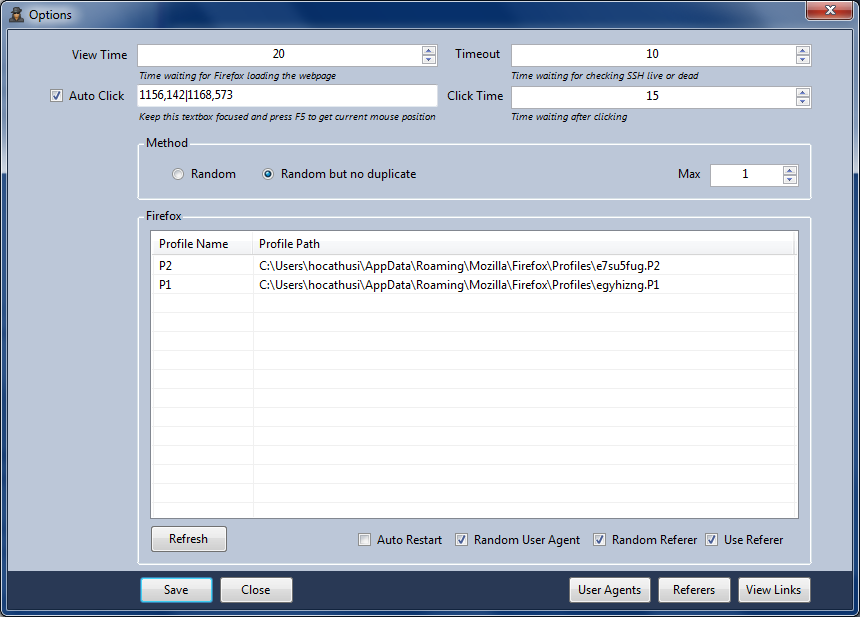This screenshot has height=617, width=860.
Task: Increase View Time with up arrow
Action: 429,51
